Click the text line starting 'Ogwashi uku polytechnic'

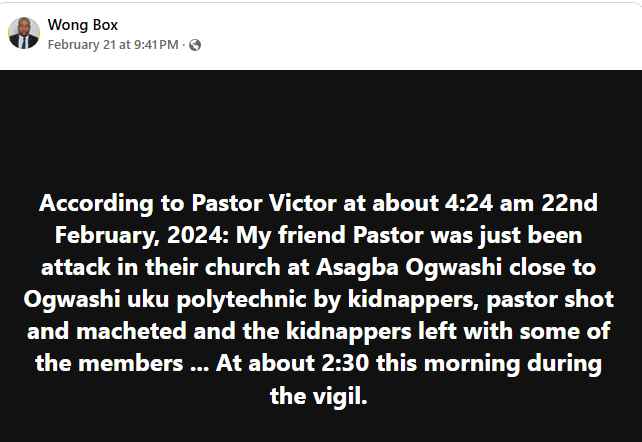[x=319, y=300]
